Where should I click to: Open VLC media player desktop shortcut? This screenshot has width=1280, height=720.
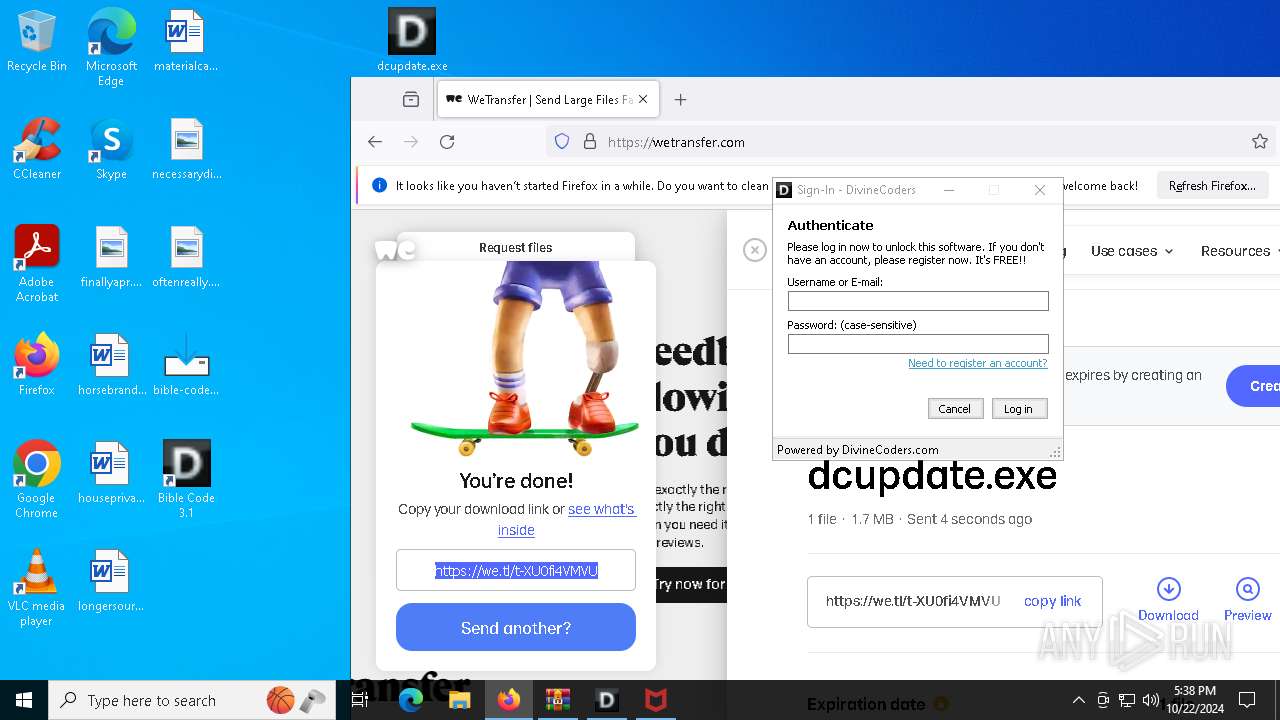pos(37,588)
